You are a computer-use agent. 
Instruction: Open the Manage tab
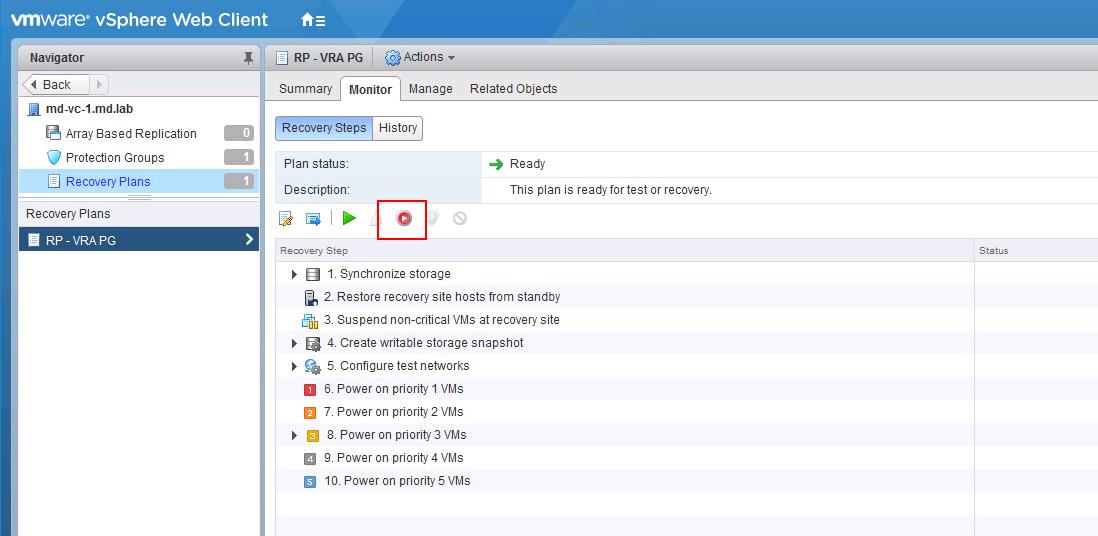pyautogui.click(x=431, y=89)
